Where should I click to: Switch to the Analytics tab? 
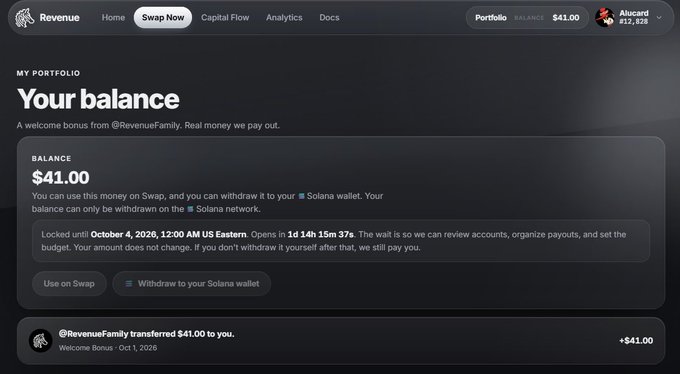point(284,18)
